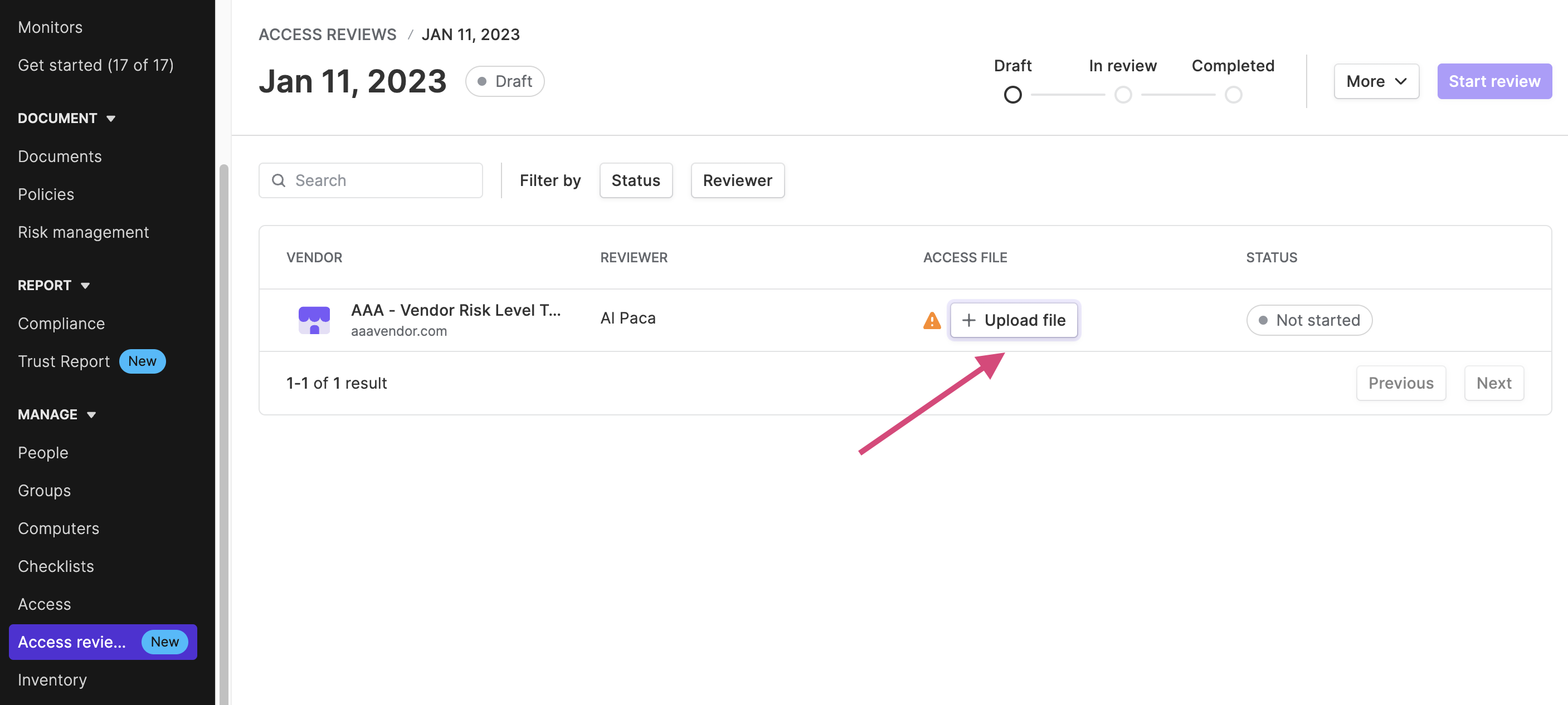Click the Start review button
Screen dimensions: 1568x705
click(x=1494, y=81)
